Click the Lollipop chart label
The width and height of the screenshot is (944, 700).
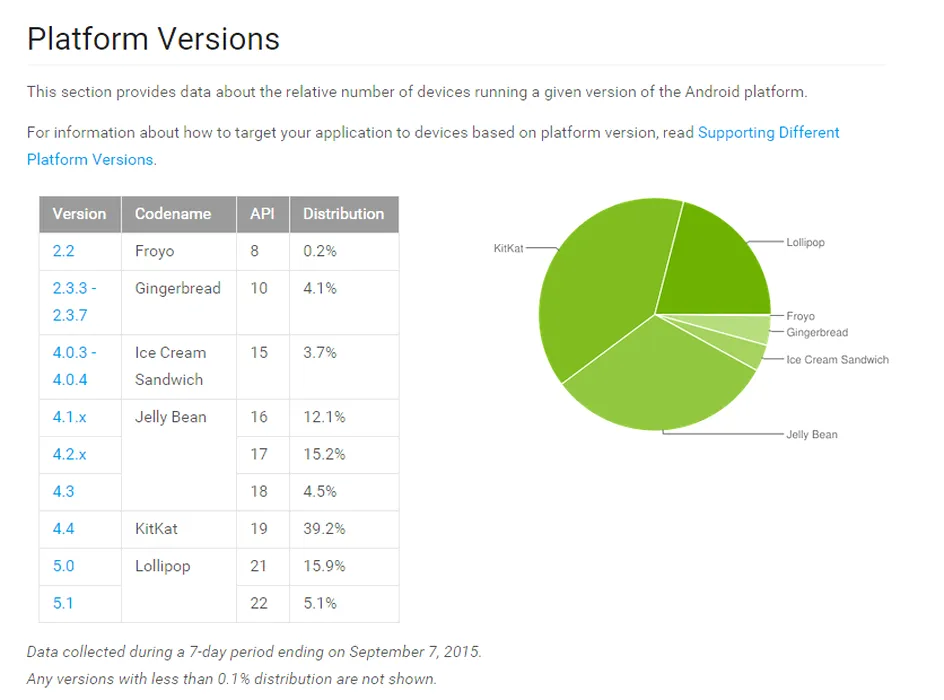(806, 243)
